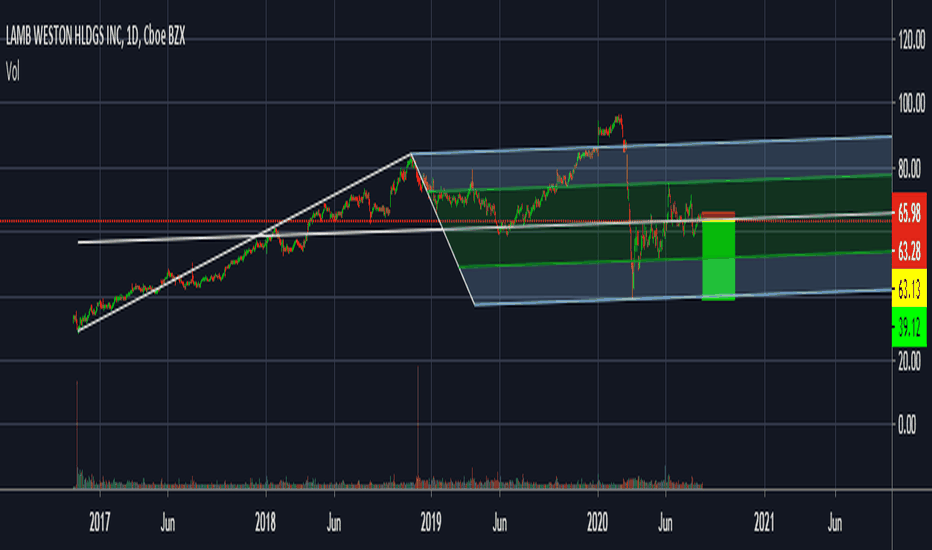This screenshot has width=932, height=550.
Task: Click the green 39.12 price tag
Action: tap(909, 327)
